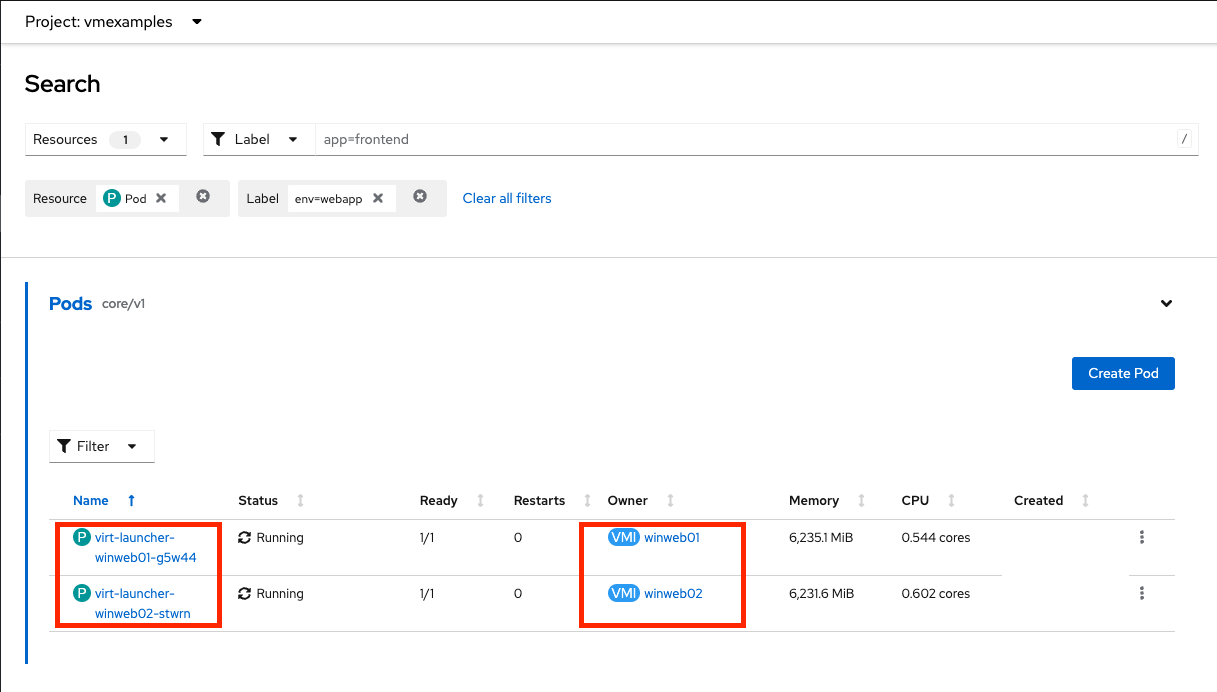Viewport: 1217px width, 692px height.
Task: Open the Filter dropdown above the pod table
Action: 101,446
